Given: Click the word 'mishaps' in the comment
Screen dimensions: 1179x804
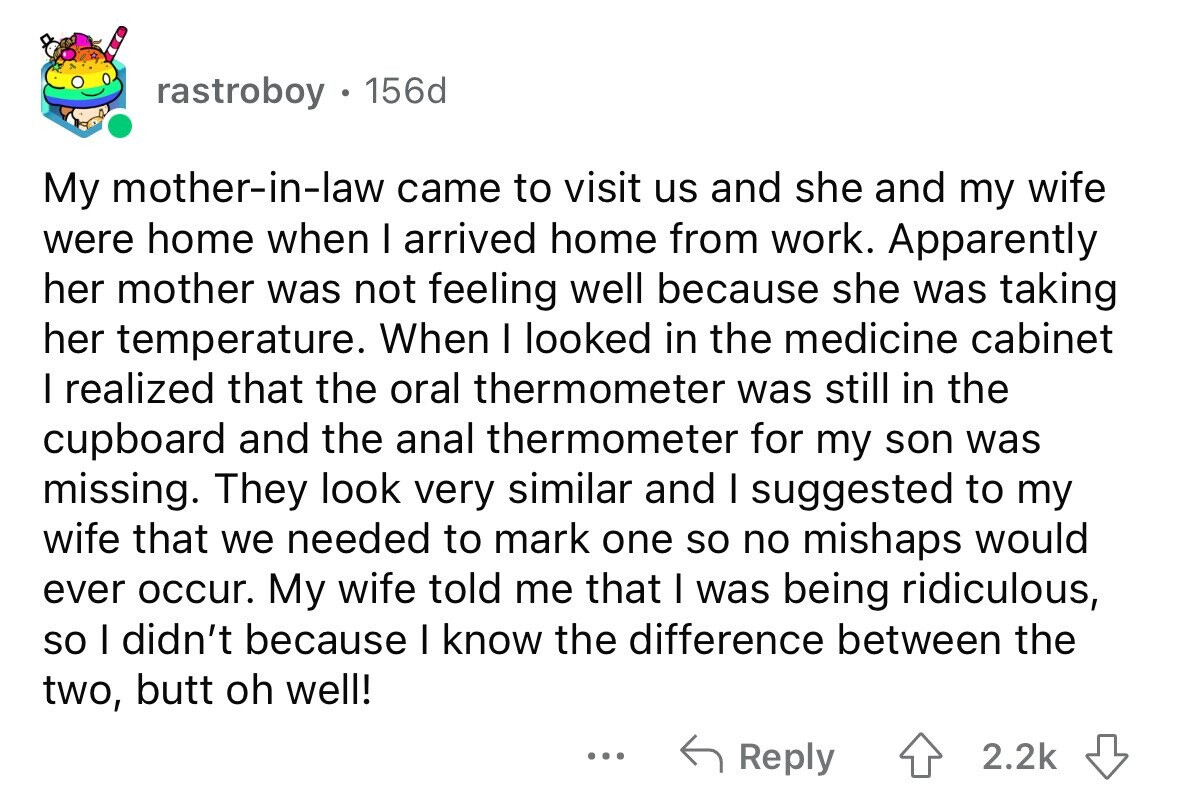Looking at the screenshot, I should coord(882,540).
